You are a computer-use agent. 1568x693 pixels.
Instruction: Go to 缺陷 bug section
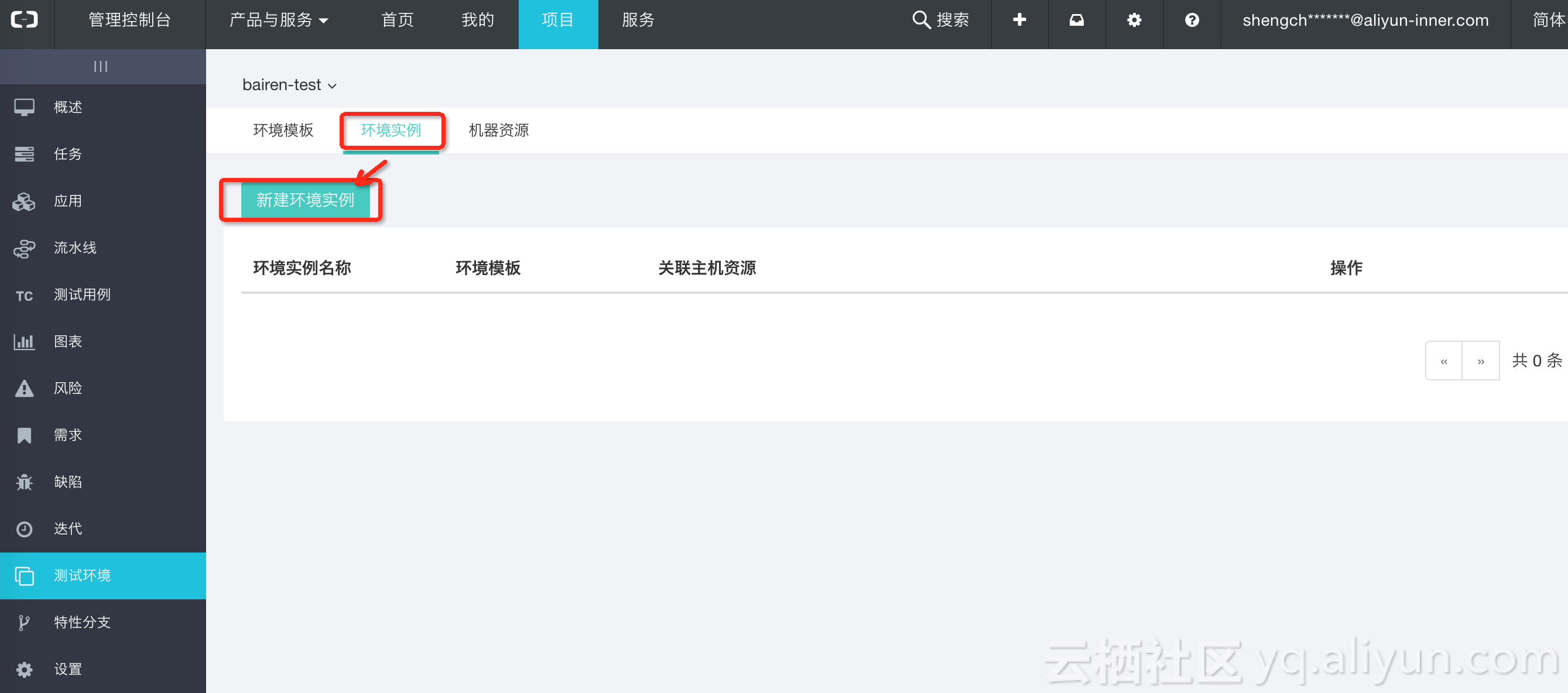click(x=67, y=482)
